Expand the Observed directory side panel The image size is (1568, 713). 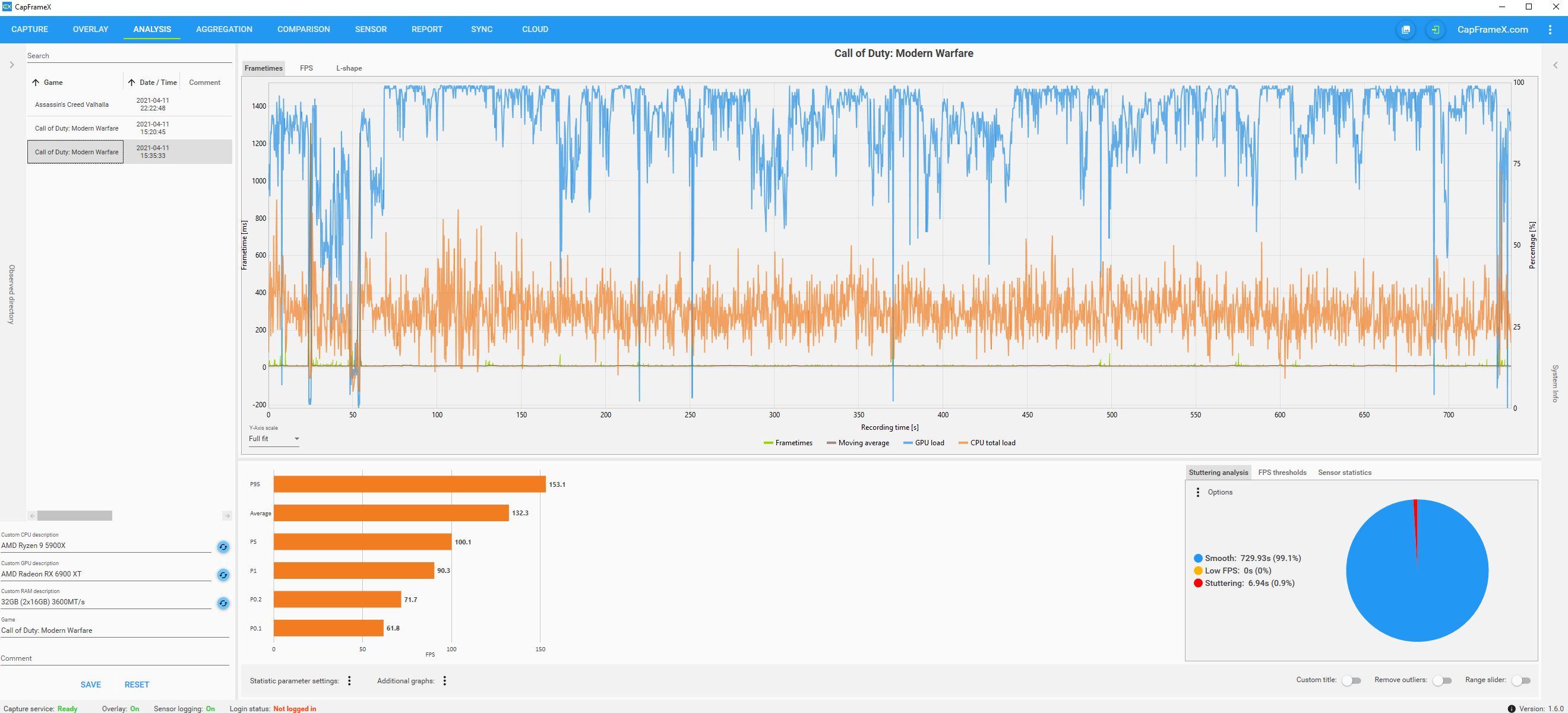tap(11, 65)
